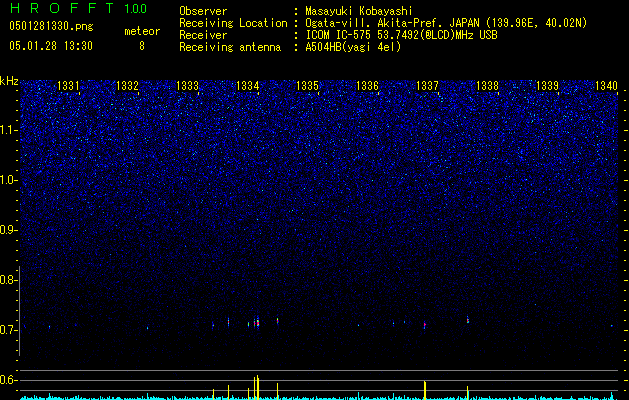Click the 0.6 kHz axis label
This screenshot has height=400, width=629.
coord(7,380)
